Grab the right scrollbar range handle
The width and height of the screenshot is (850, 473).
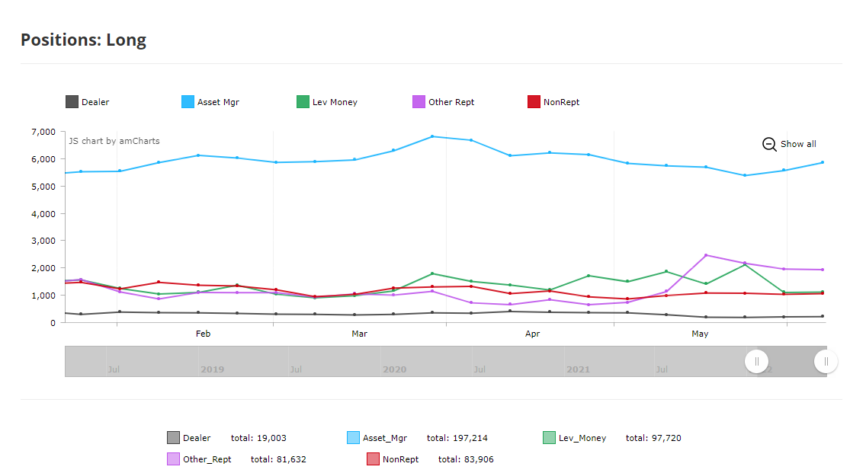(x=826, y=361)
